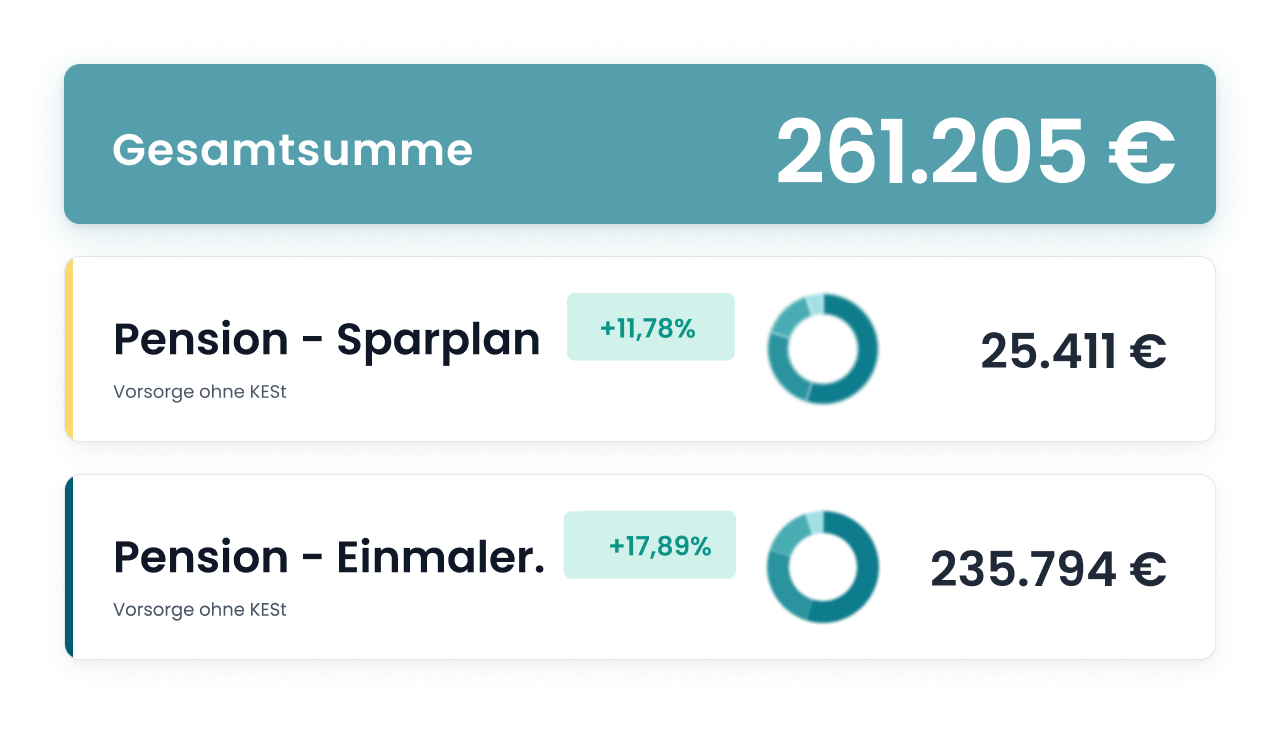Select the +11,78% performance badge
This screenshot has width=1280, height=729.
click(x=651, y=327)
